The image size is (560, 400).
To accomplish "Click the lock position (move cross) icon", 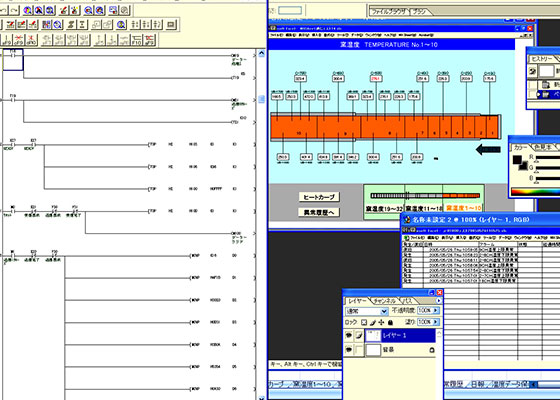I will pos(381,322).
